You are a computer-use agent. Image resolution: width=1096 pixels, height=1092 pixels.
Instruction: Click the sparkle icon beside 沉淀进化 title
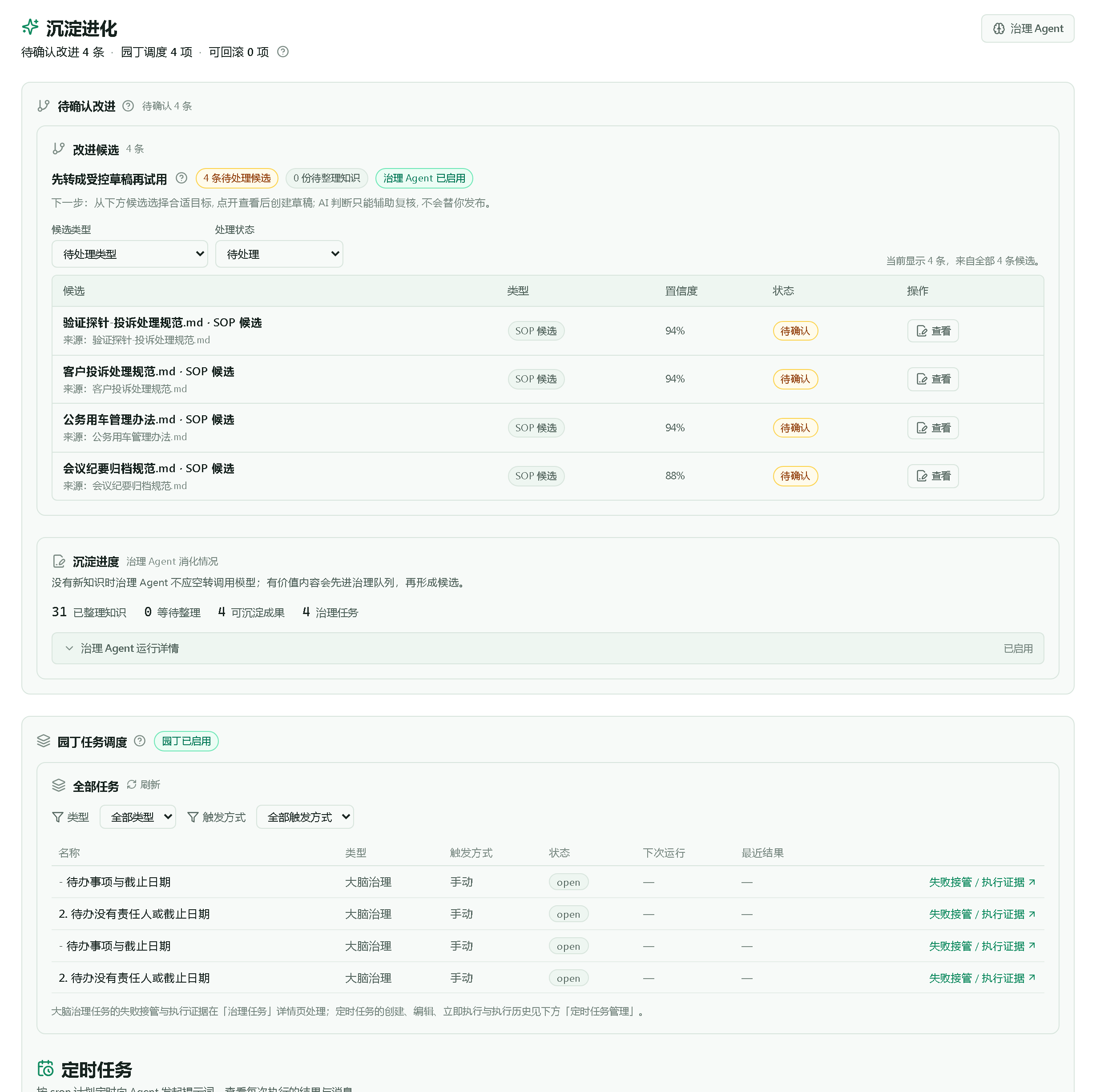point(31,27)
